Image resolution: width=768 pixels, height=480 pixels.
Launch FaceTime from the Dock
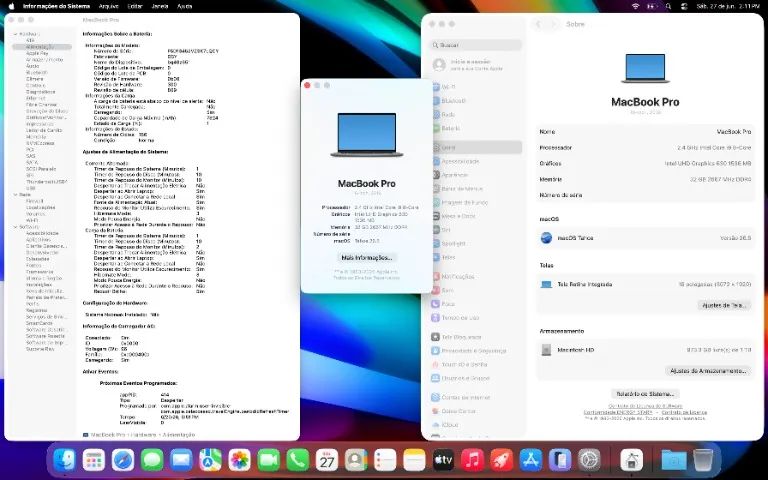coord(268,460)
